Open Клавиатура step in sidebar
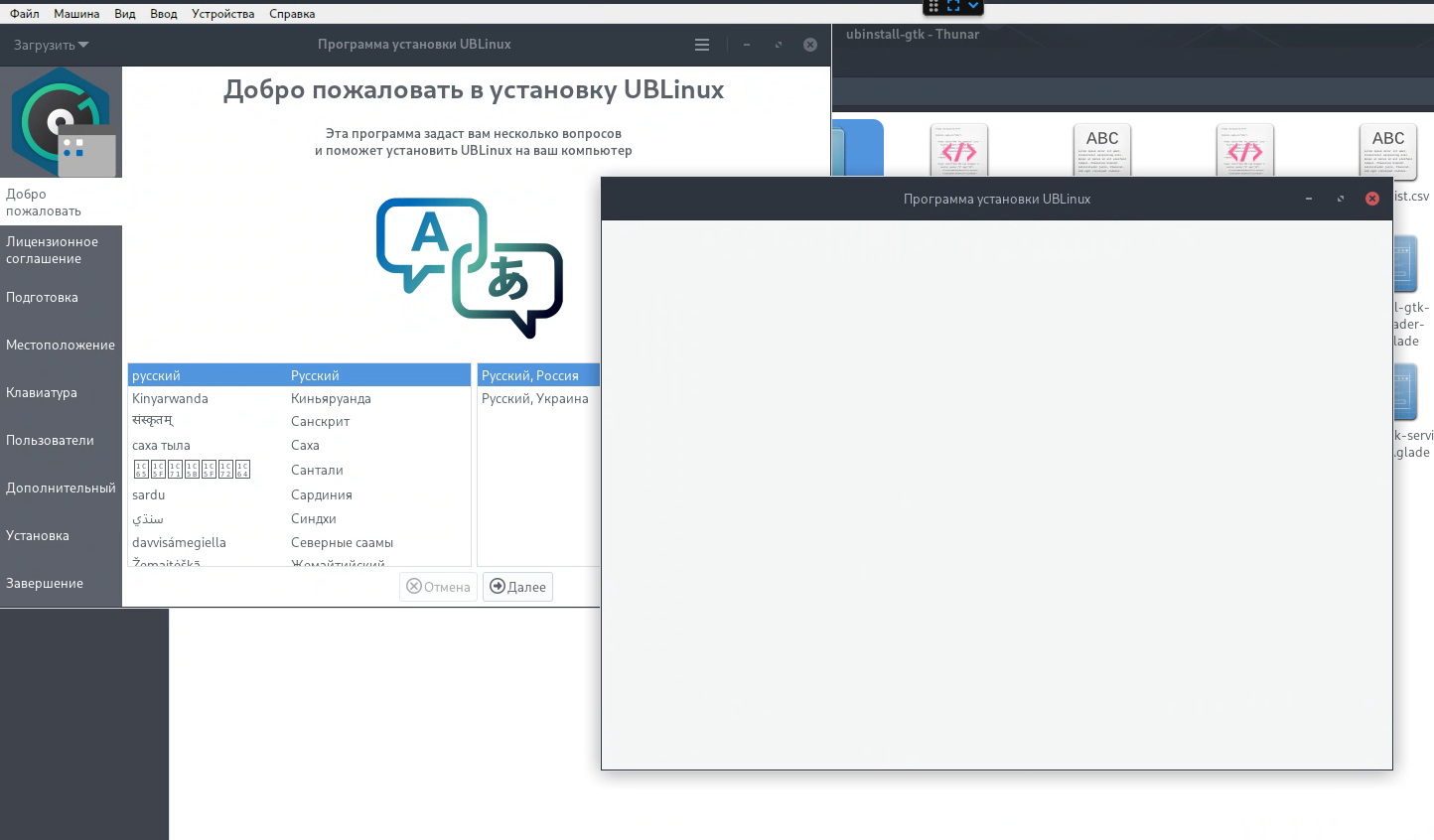The height and width of the screenshot is (840, 1434). [61, 392]
